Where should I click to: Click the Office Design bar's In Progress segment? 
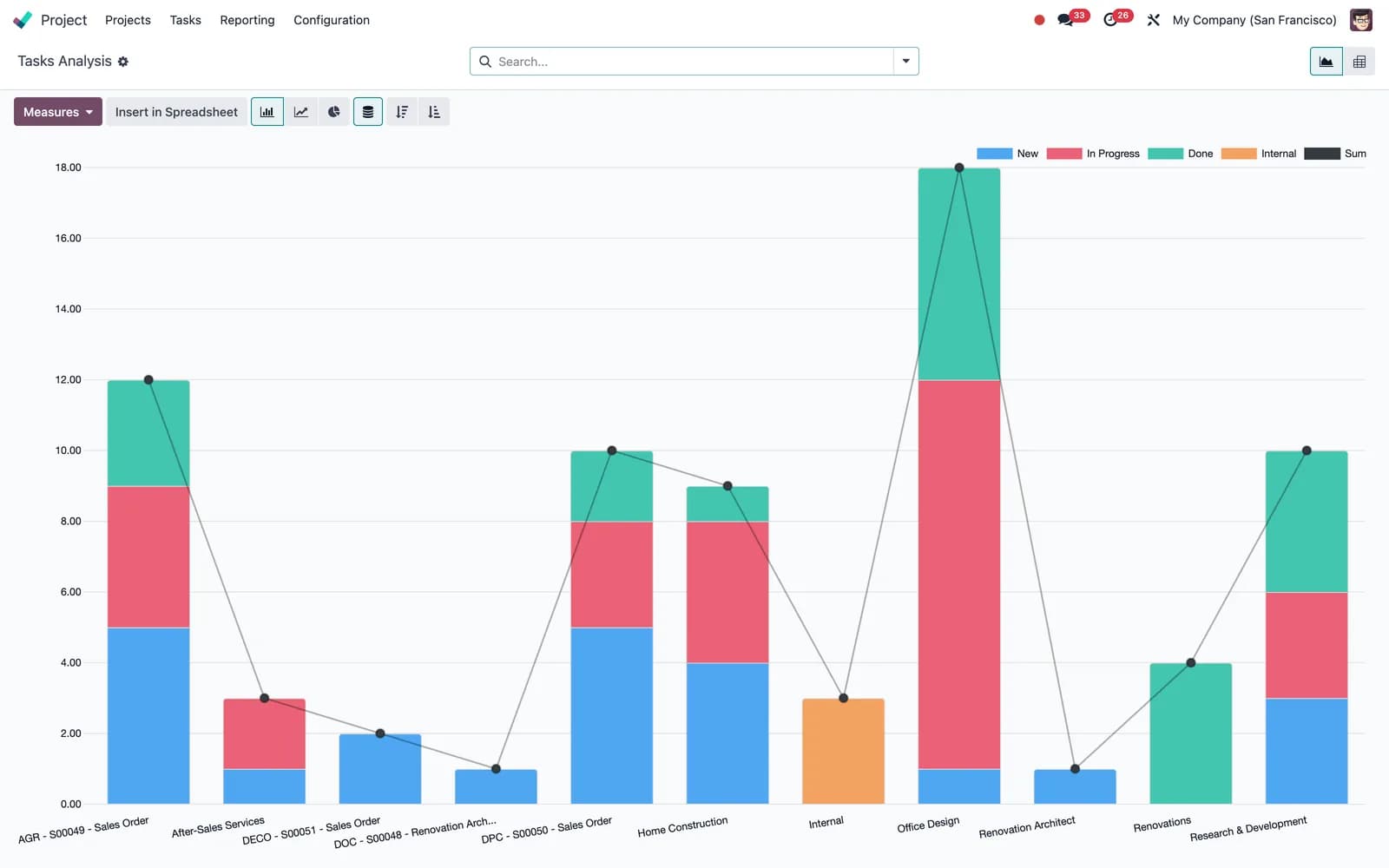coord(959,575)
